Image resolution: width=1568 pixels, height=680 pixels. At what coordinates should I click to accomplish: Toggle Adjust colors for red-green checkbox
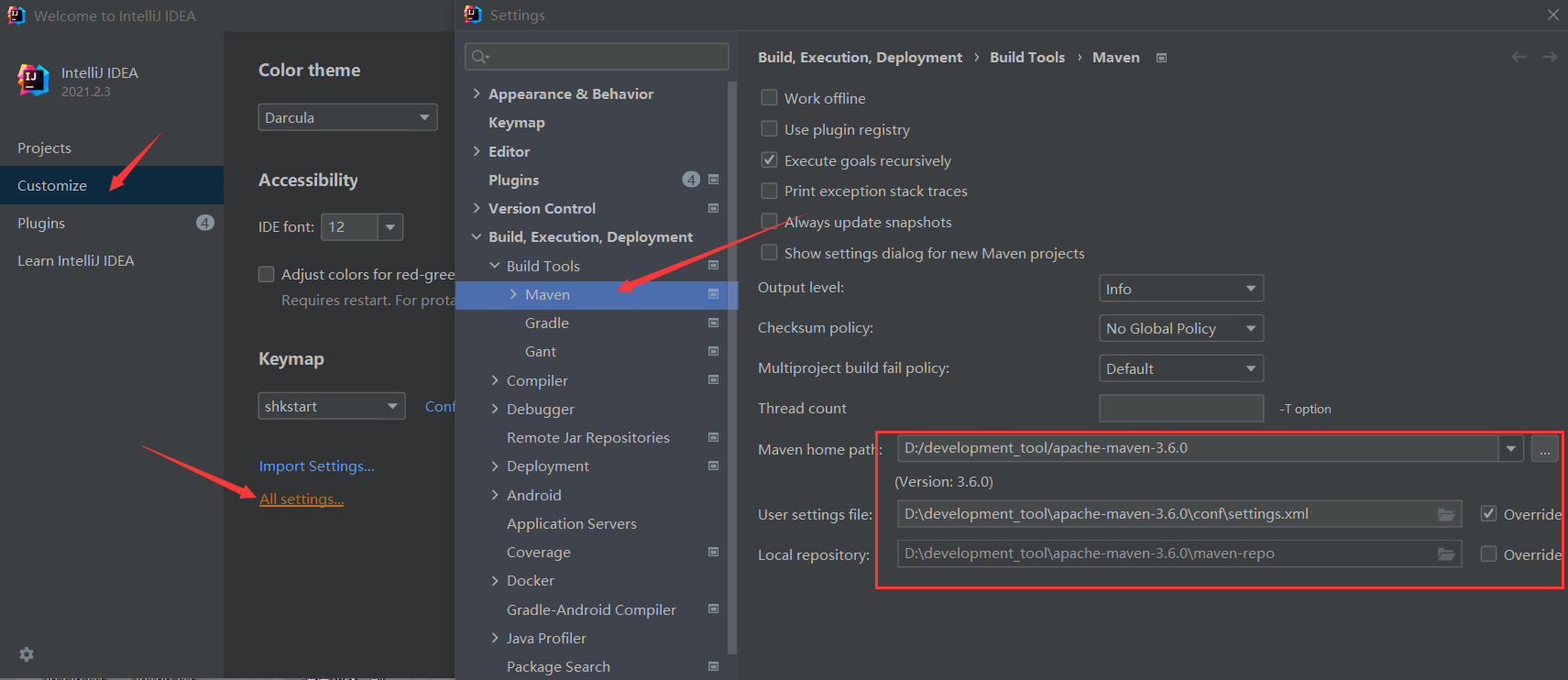click(267, 274)
